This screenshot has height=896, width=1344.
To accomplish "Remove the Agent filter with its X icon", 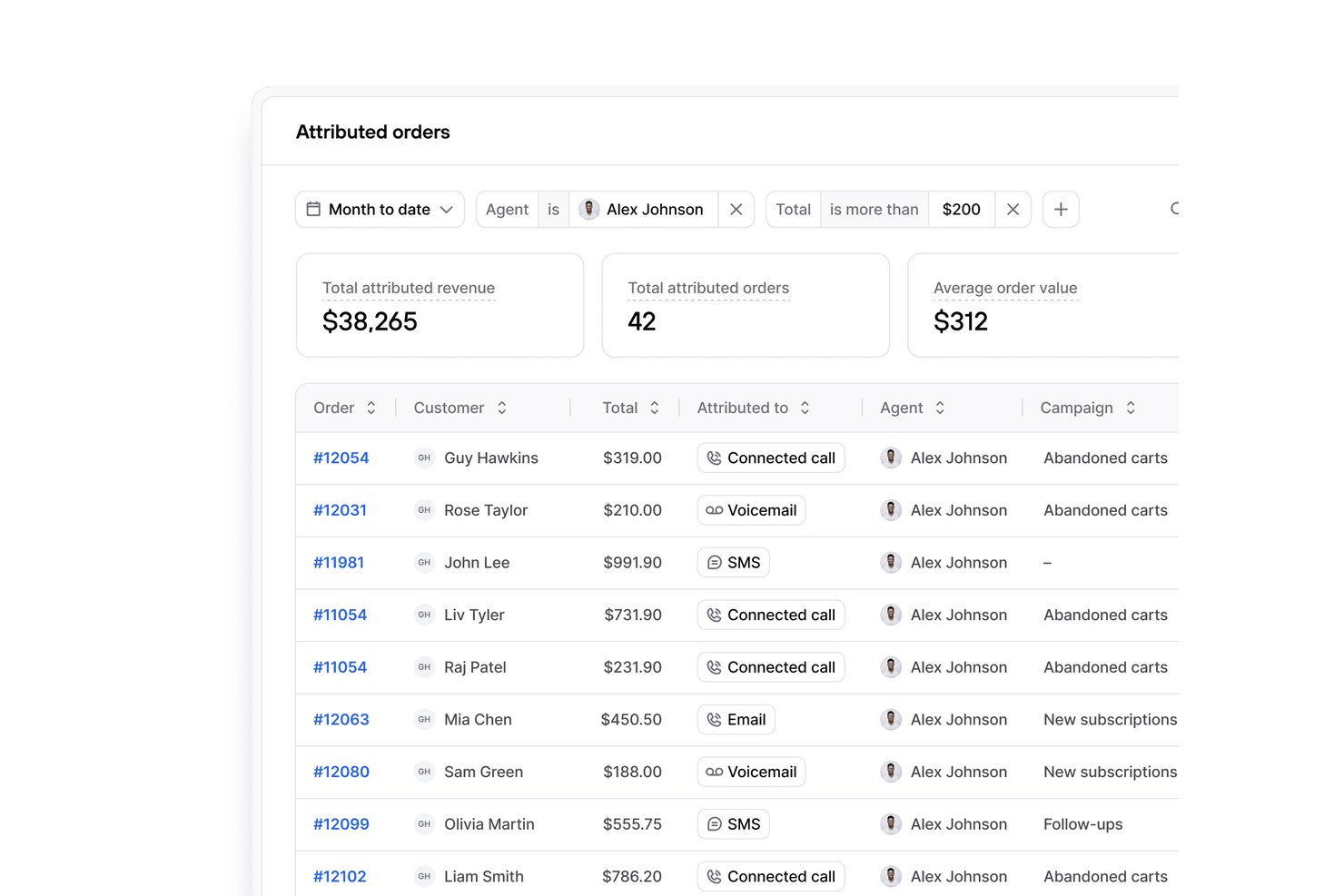I will (x=736, y=210).
